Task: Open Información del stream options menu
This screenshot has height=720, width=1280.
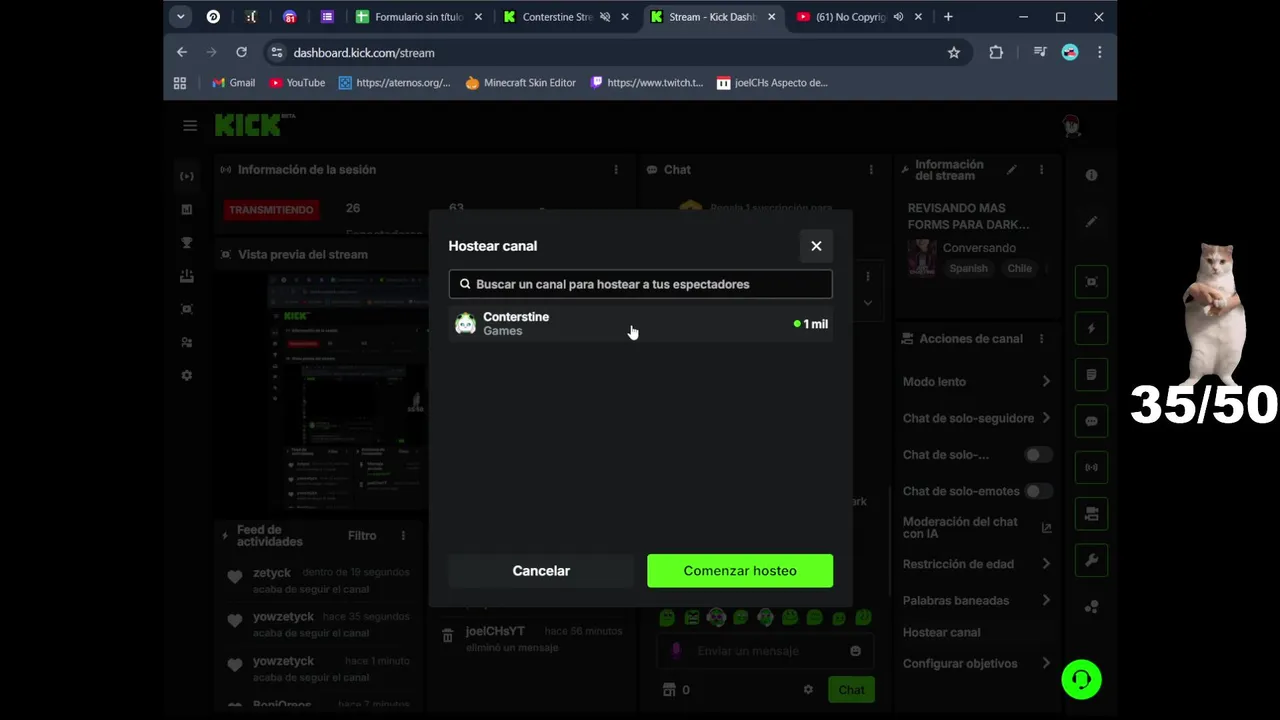Action: coord(1041,170)
